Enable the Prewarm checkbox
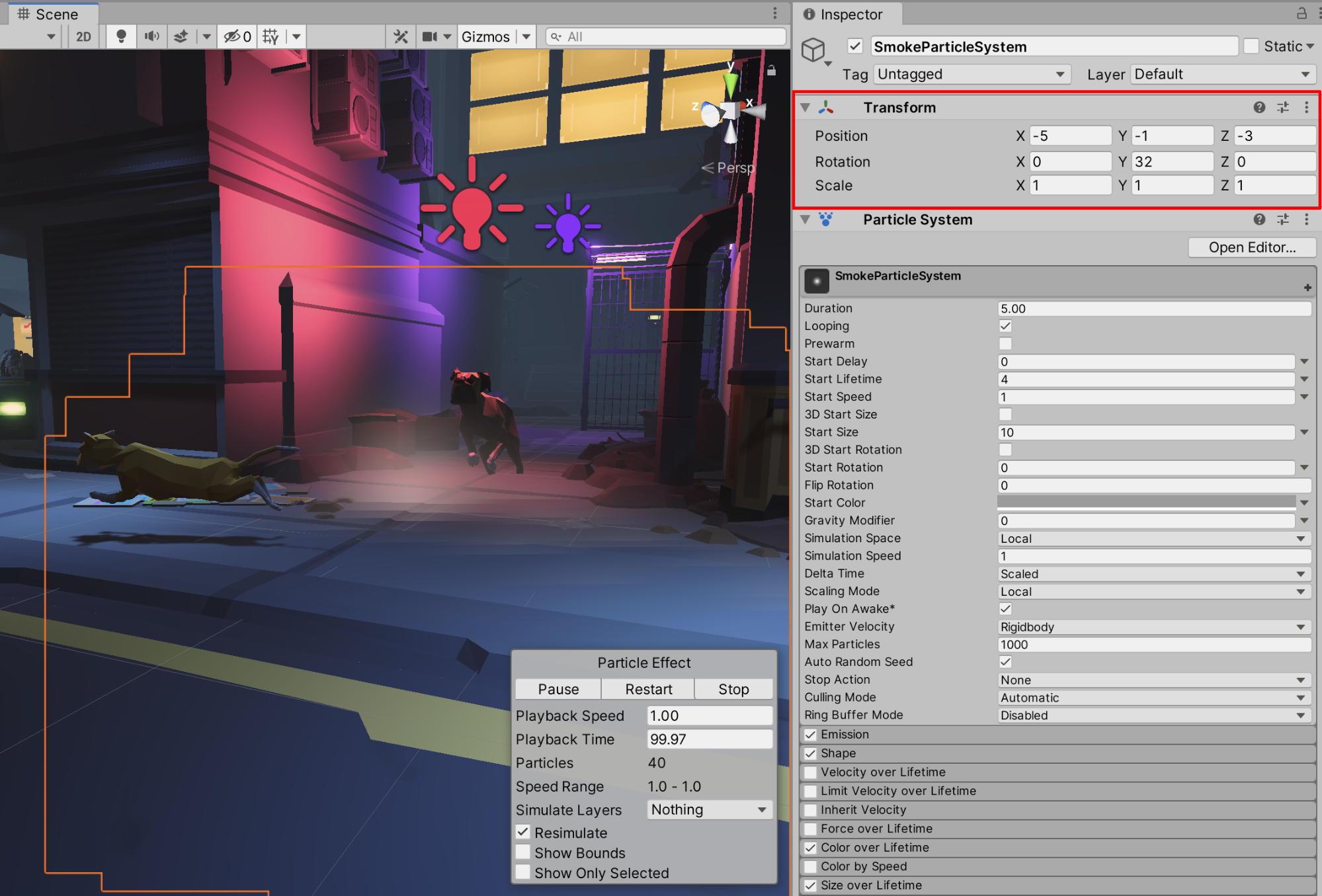The width and height of the screenshot is (1322, 896). pyautogui.click(x=1005, y=344)
